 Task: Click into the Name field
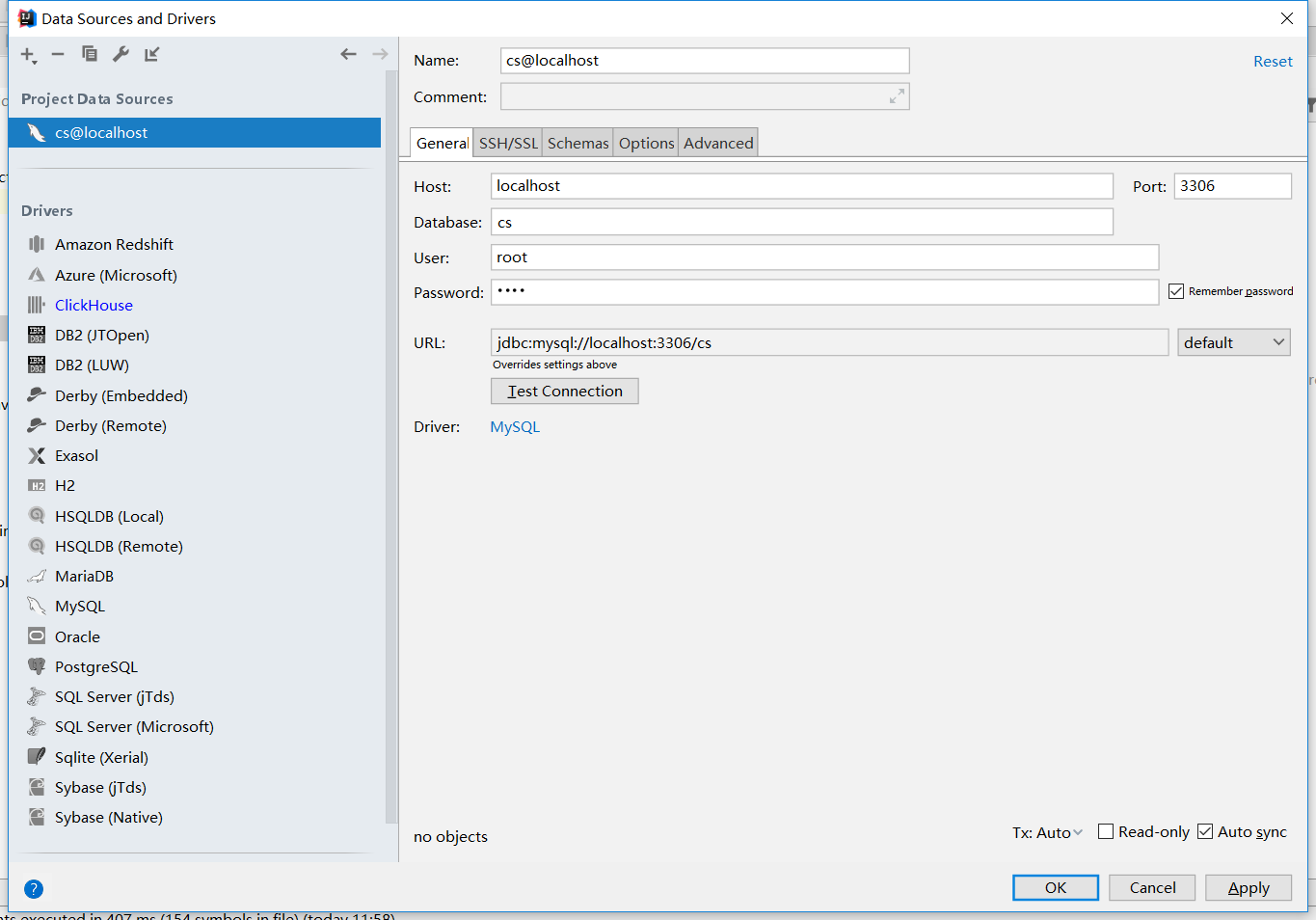705,61
